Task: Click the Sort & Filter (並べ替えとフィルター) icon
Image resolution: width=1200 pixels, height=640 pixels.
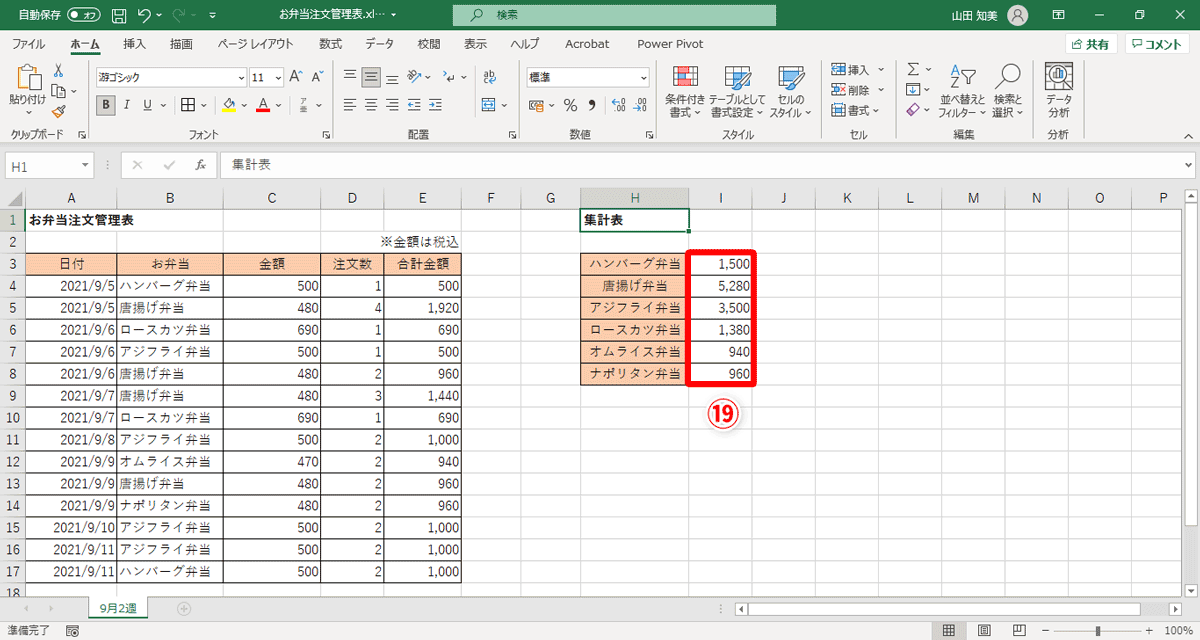Action: 962,90
